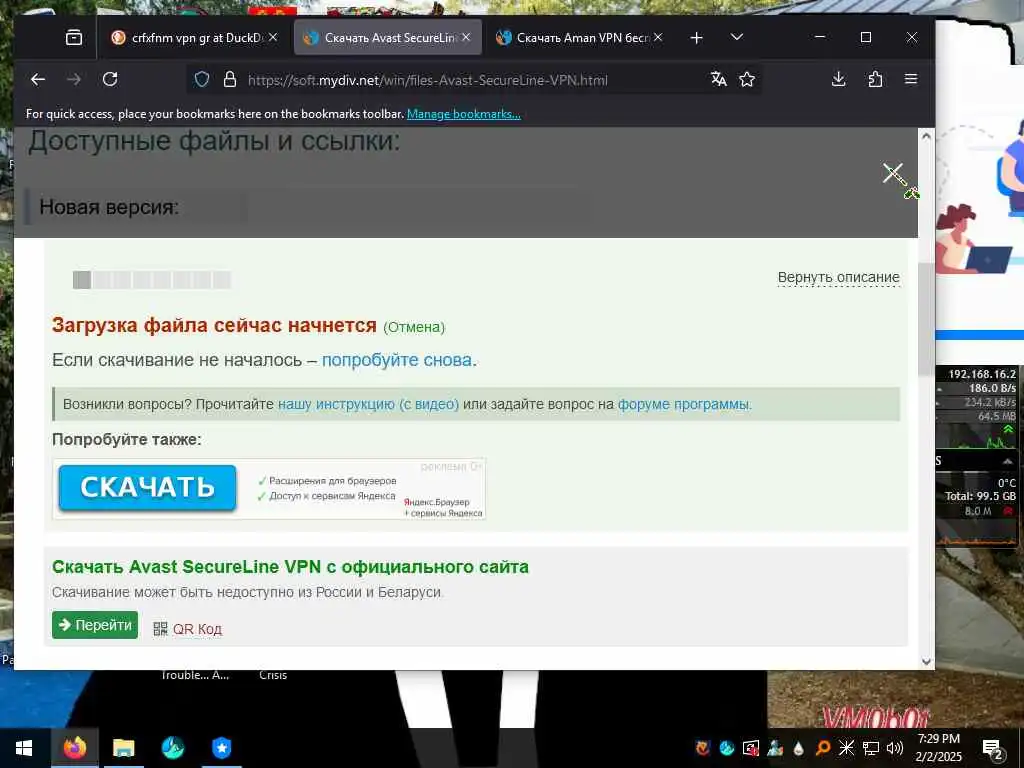
Task: Open the blue mountain app in taskbar
Action: pos(172,748)
